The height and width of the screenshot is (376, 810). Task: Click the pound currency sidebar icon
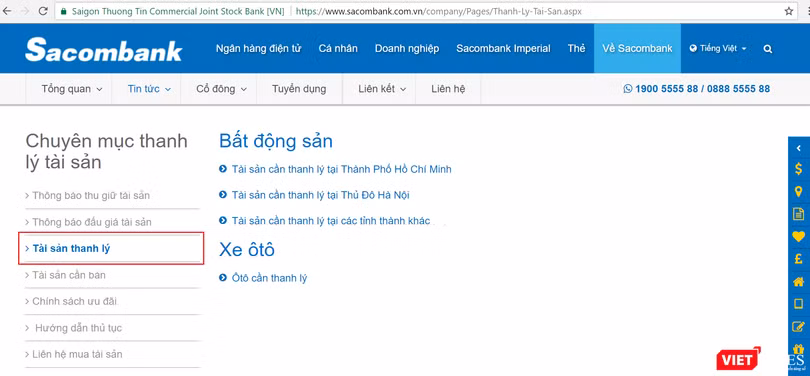[799, 259]
